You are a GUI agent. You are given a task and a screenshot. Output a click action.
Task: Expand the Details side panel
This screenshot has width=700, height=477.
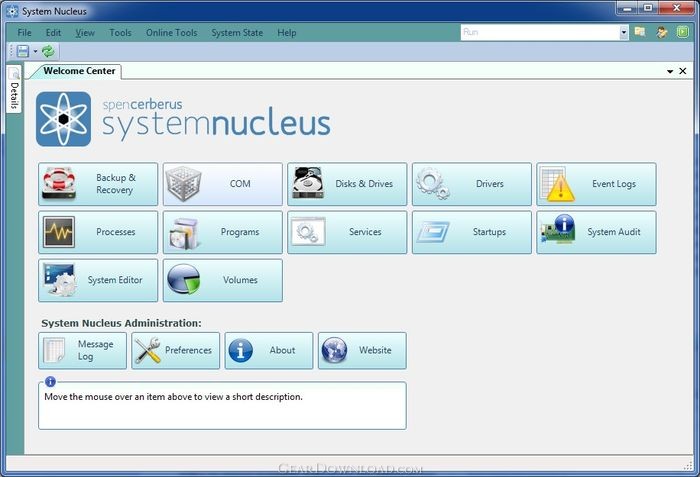click(x=14, y=90)
